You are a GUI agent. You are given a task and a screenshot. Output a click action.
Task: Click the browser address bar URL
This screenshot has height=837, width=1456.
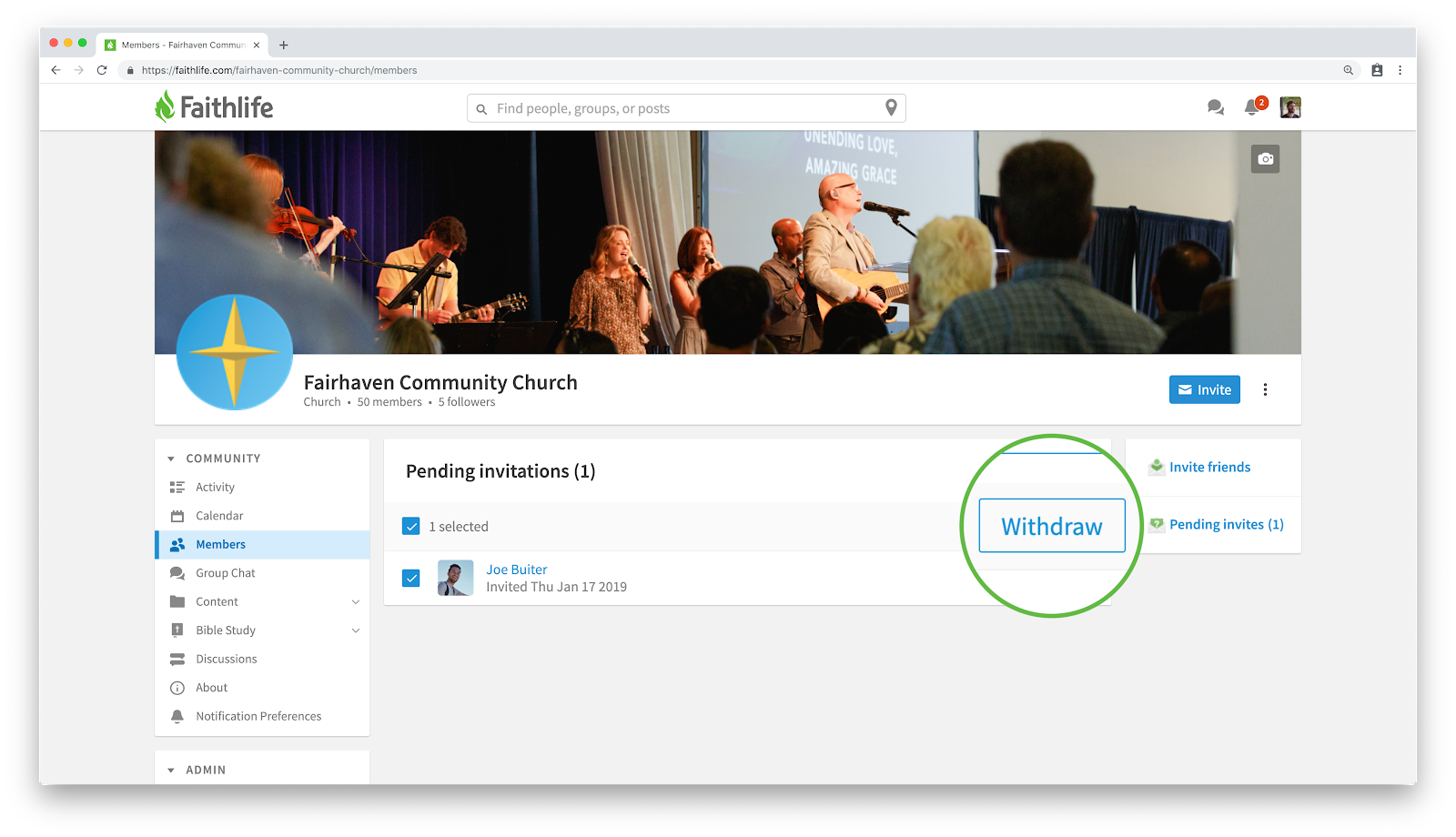coord(279,70)
